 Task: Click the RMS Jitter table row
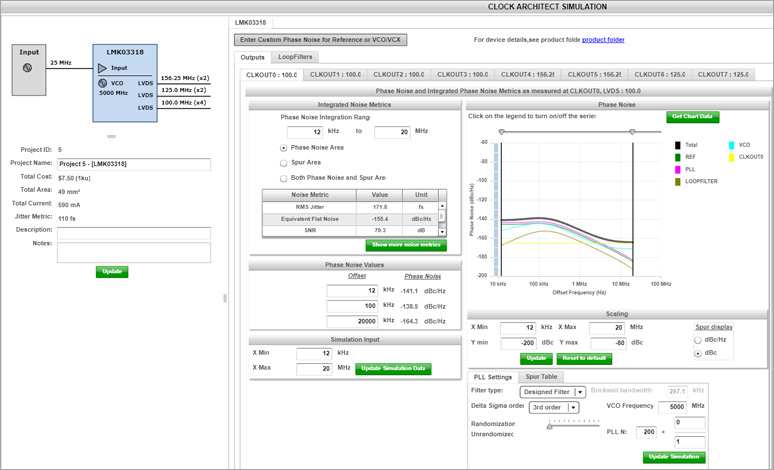pyautogui.click(x=350, y=207)
